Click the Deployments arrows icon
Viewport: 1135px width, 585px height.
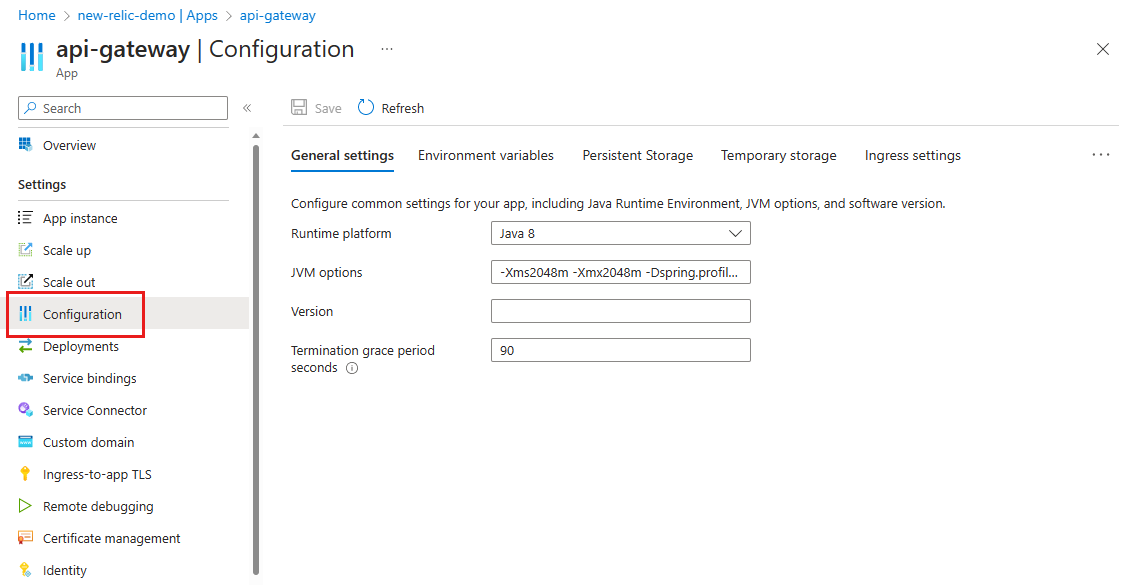point(26,346)
